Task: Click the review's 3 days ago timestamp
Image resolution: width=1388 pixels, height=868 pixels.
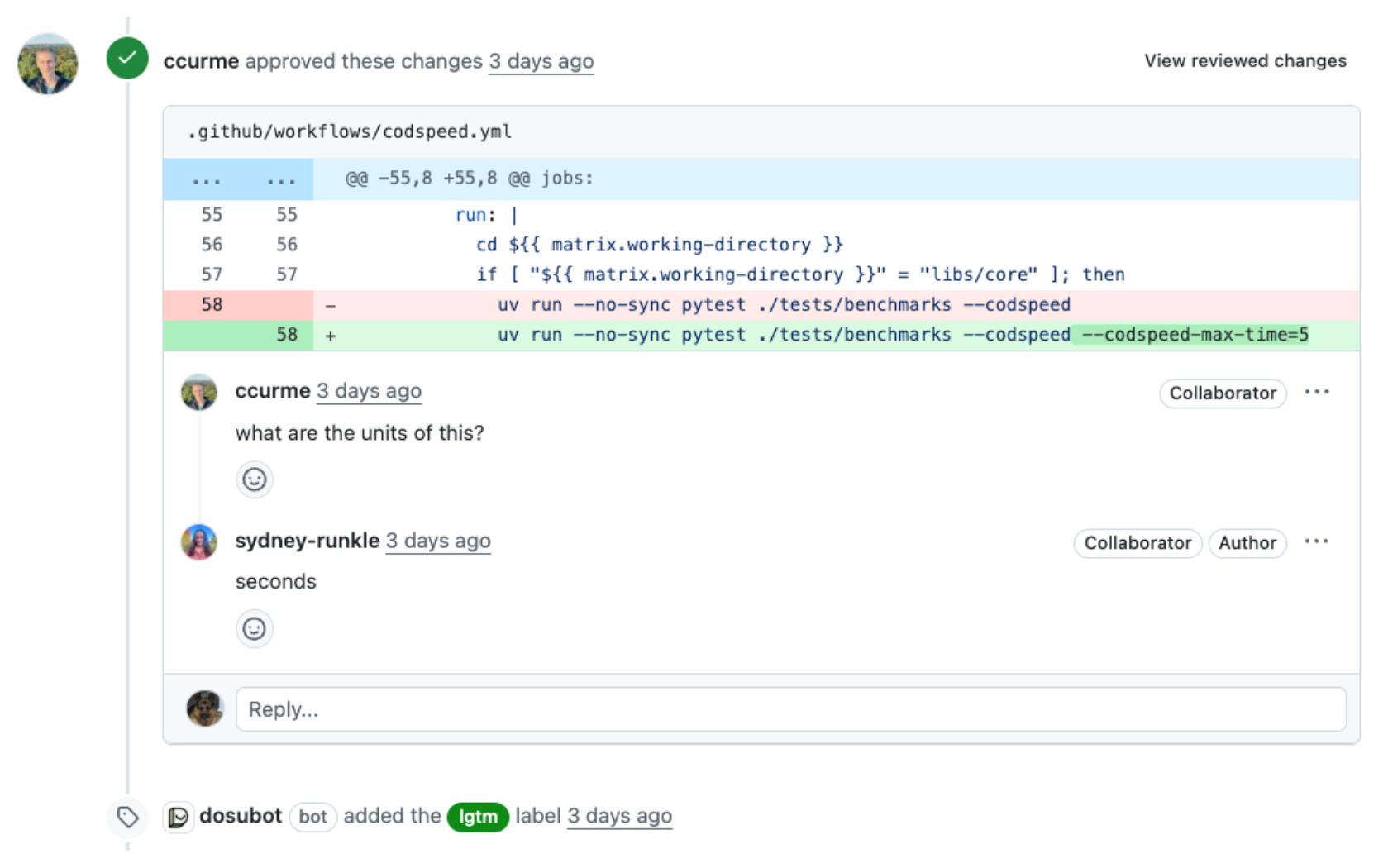Action: 541,61
